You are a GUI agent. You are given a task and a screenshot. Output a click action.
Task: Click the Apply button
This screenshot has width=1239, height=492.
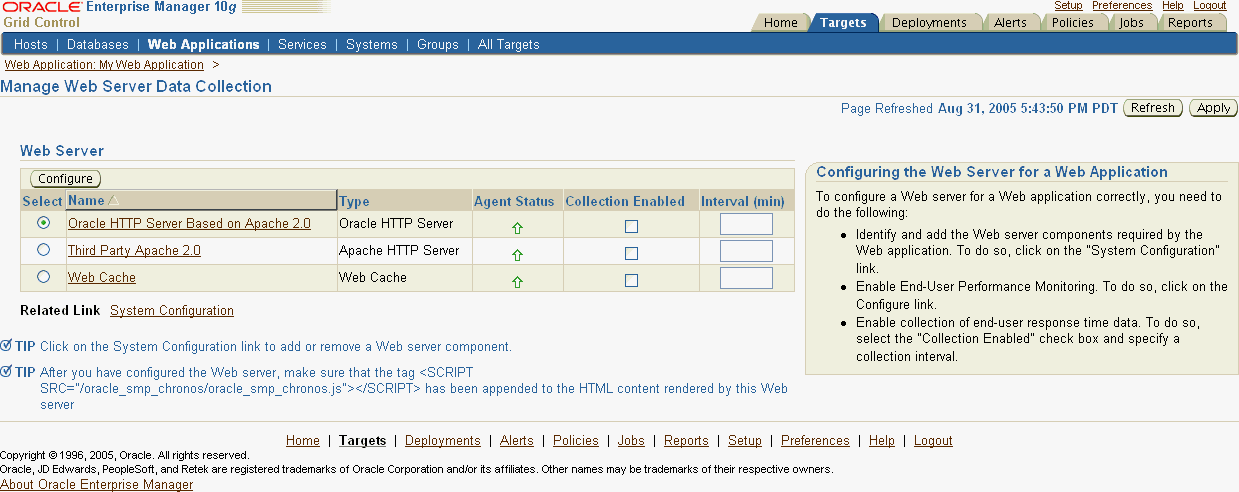pyautogui.click(x=1213, y=108)
